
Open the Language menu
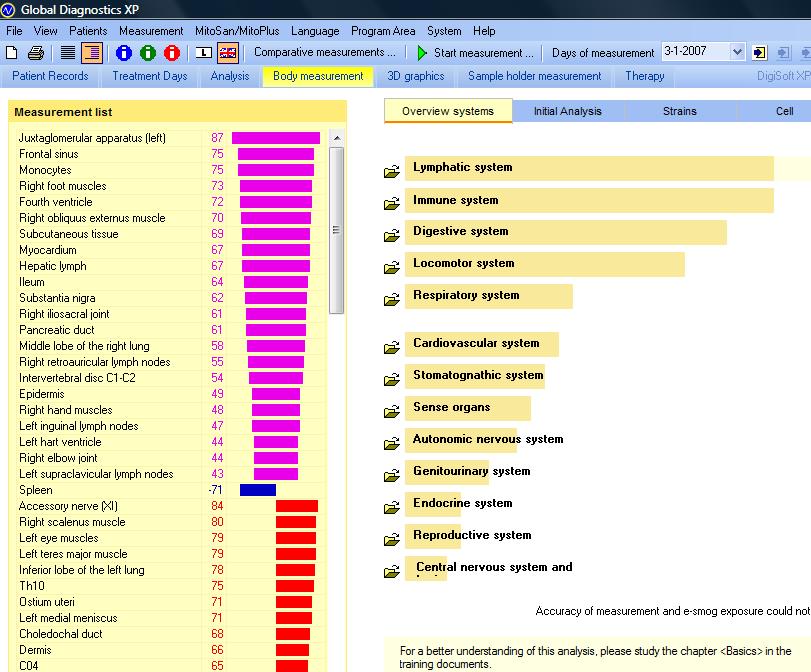tap(315, 31)
